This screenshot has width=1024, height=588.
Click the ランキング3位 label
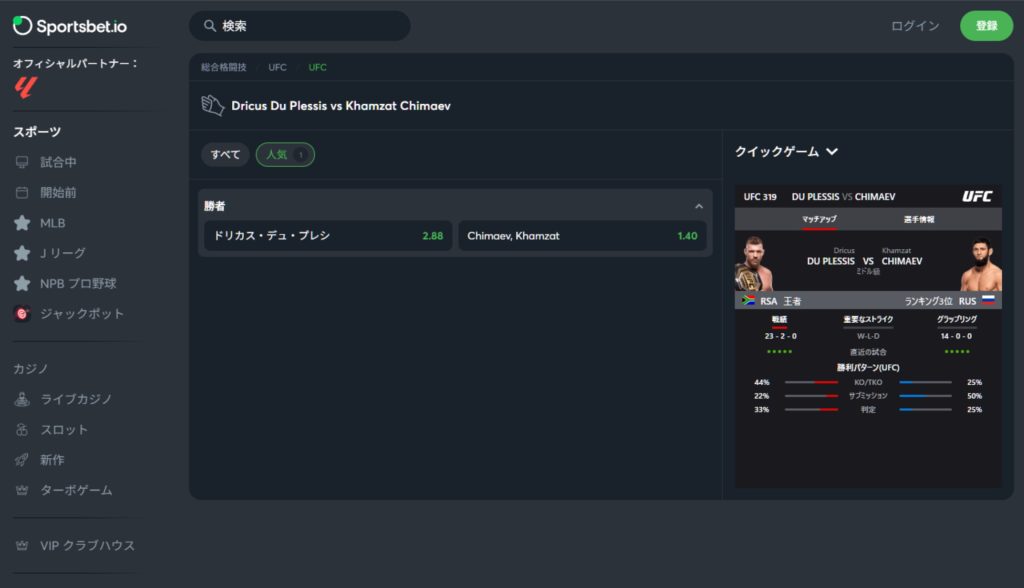tap(928, 301)
